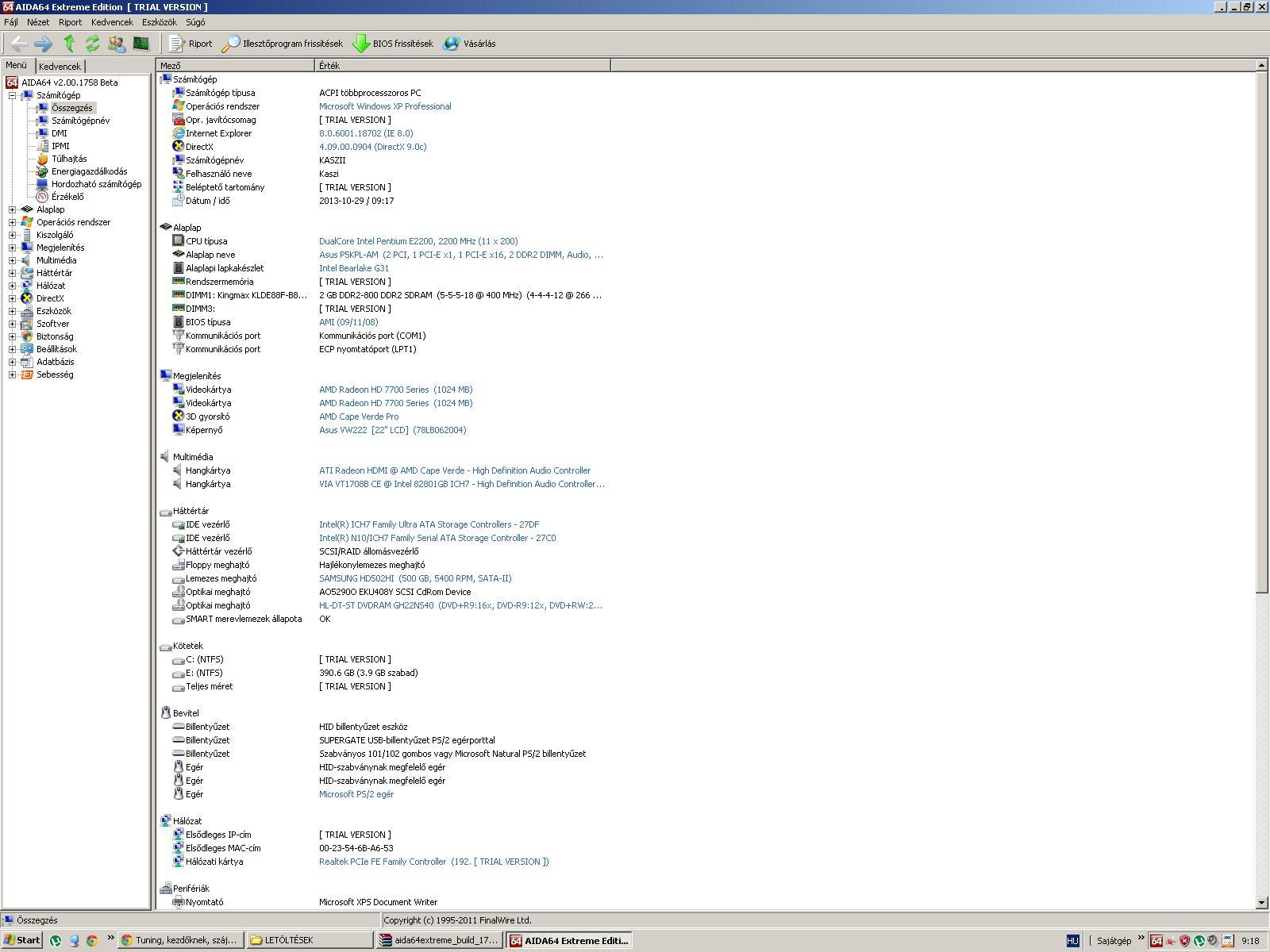Click the forward navigation arrow icon
The width and height of the screenshot is (1270, 952).
click(43, 44)
